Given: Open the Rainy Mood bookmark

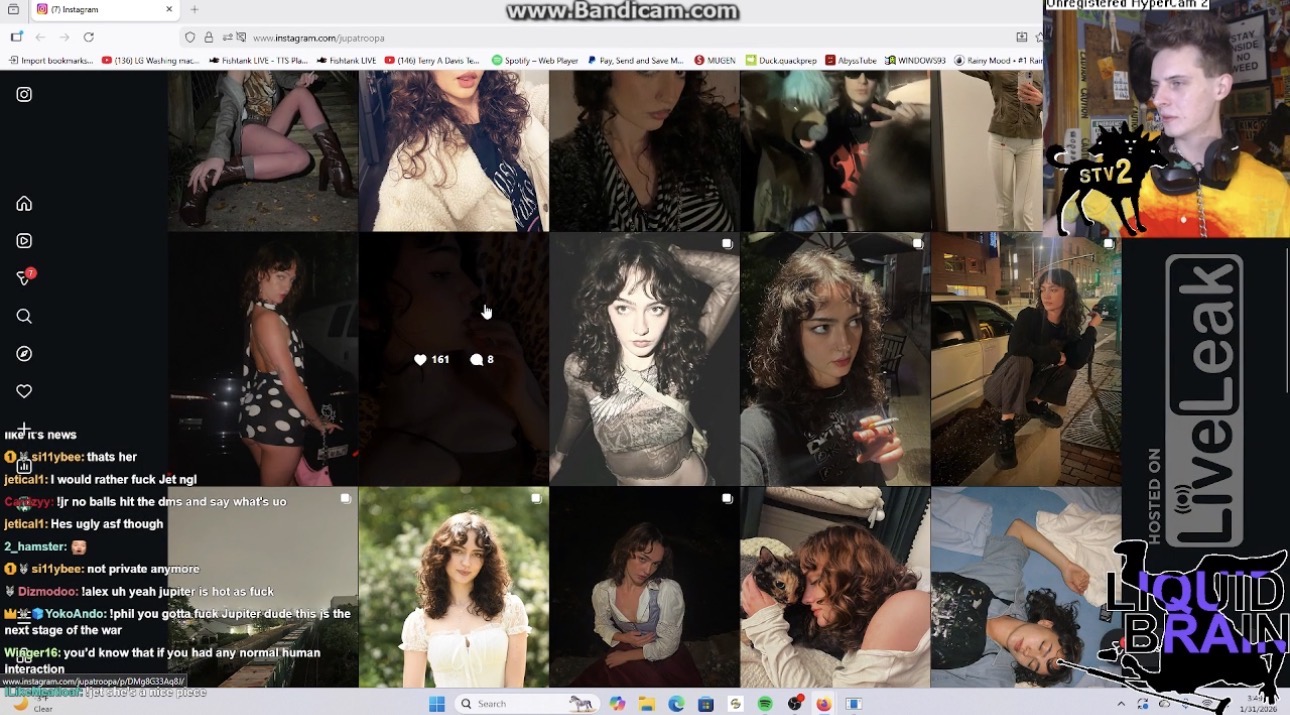Looking at the screenshot, I should click(x=998, y=61).
